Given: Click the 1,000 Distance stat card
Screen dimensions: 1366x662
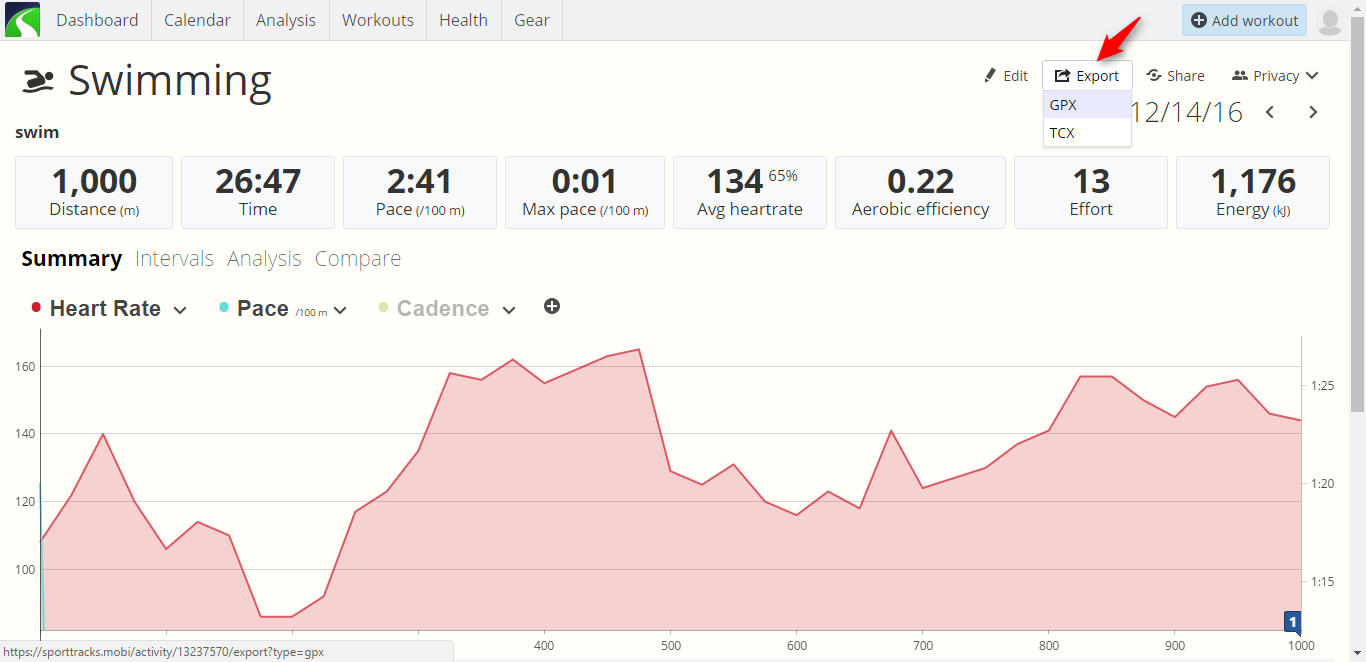Looking at the screenshot, I should tap(94, 192).
